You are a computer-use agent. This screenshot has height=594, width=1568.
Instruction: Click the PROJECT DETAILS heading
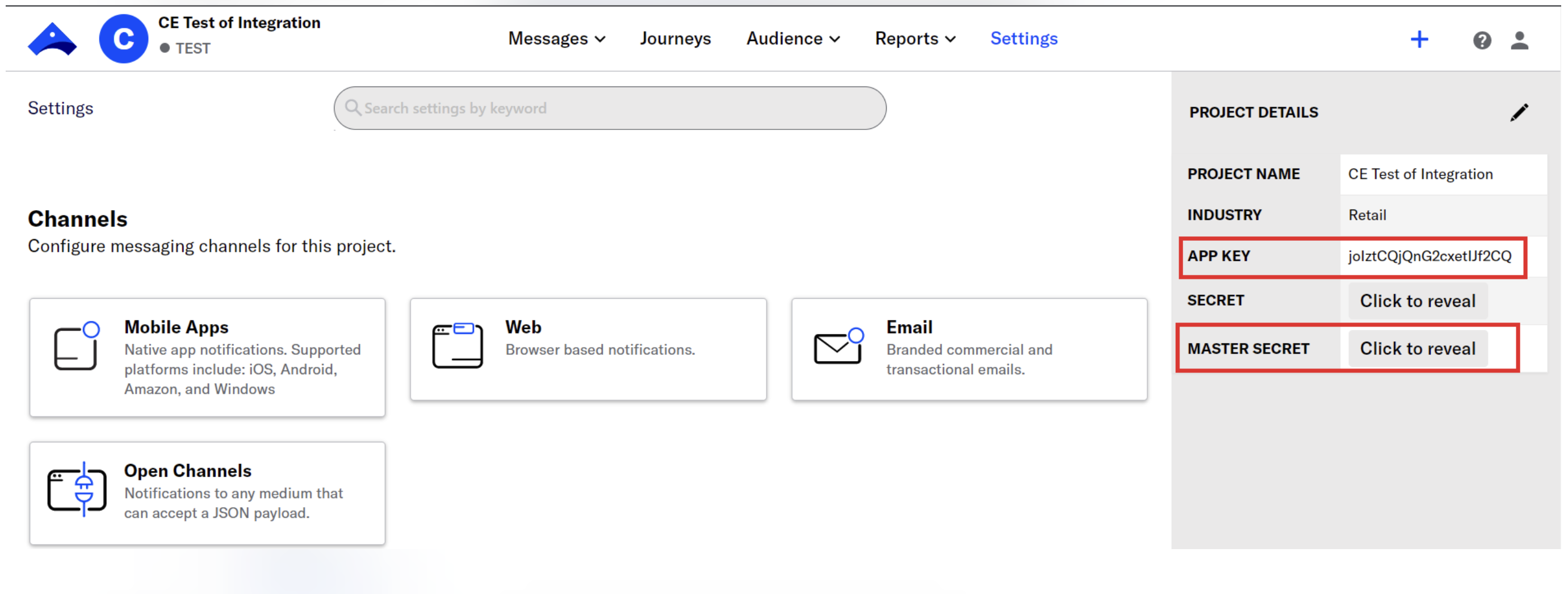pos(1253,112)
